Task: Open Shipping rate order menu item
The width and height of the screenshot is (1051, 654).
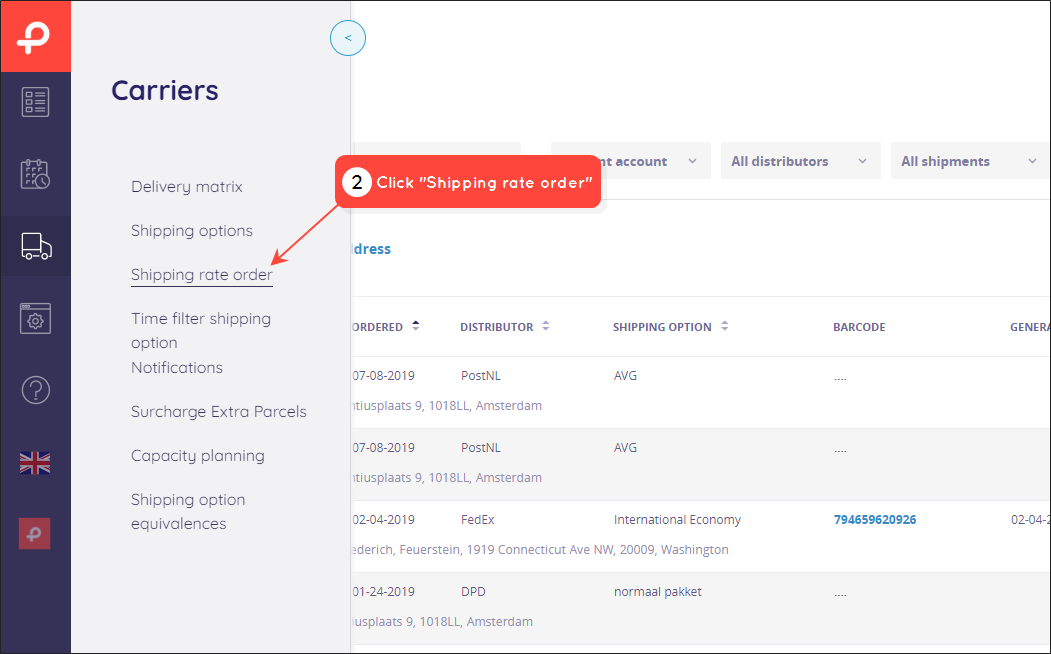Action: pyautogui.click(x=202, y=275)
